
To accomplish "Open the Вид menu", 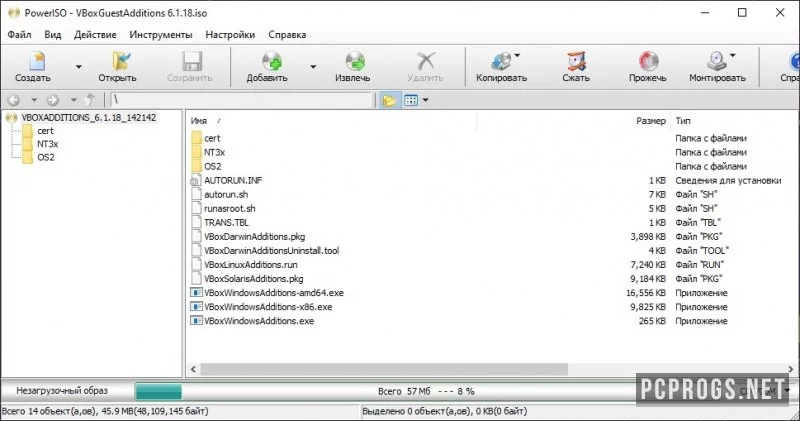I will click(x=53, y=35).
